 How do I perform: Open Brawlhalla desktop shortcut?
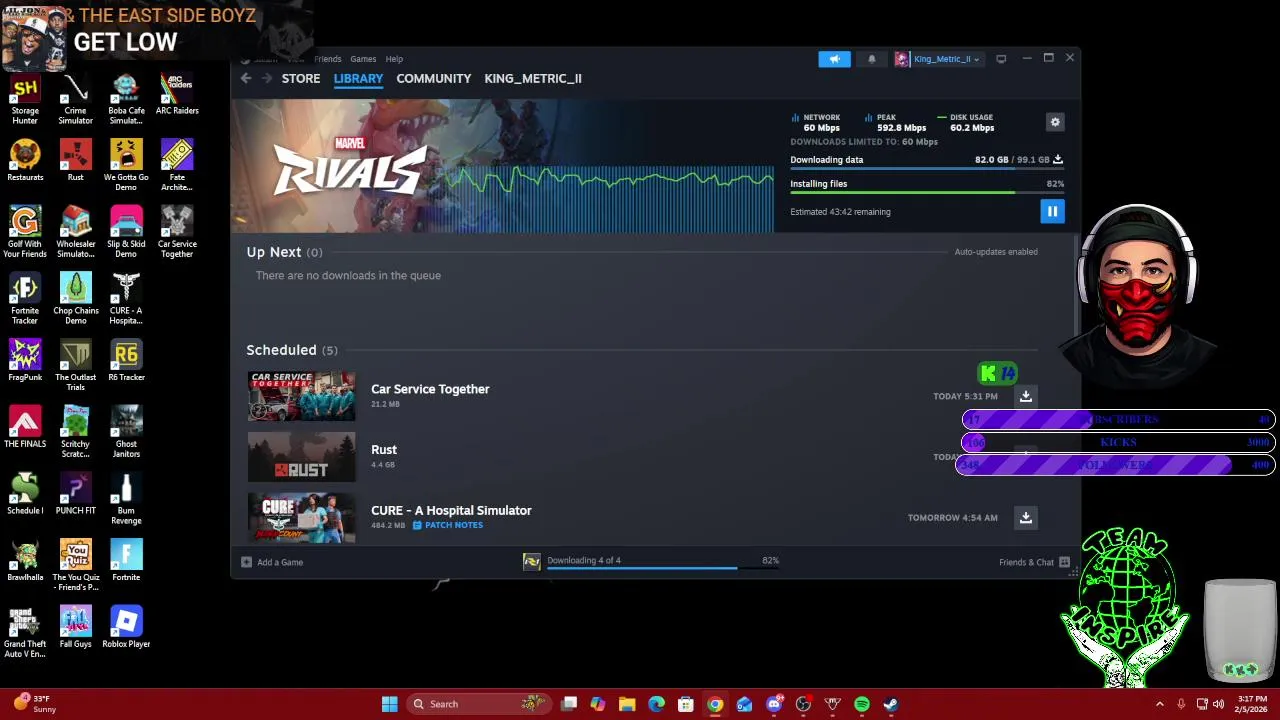tap(25, 561)
